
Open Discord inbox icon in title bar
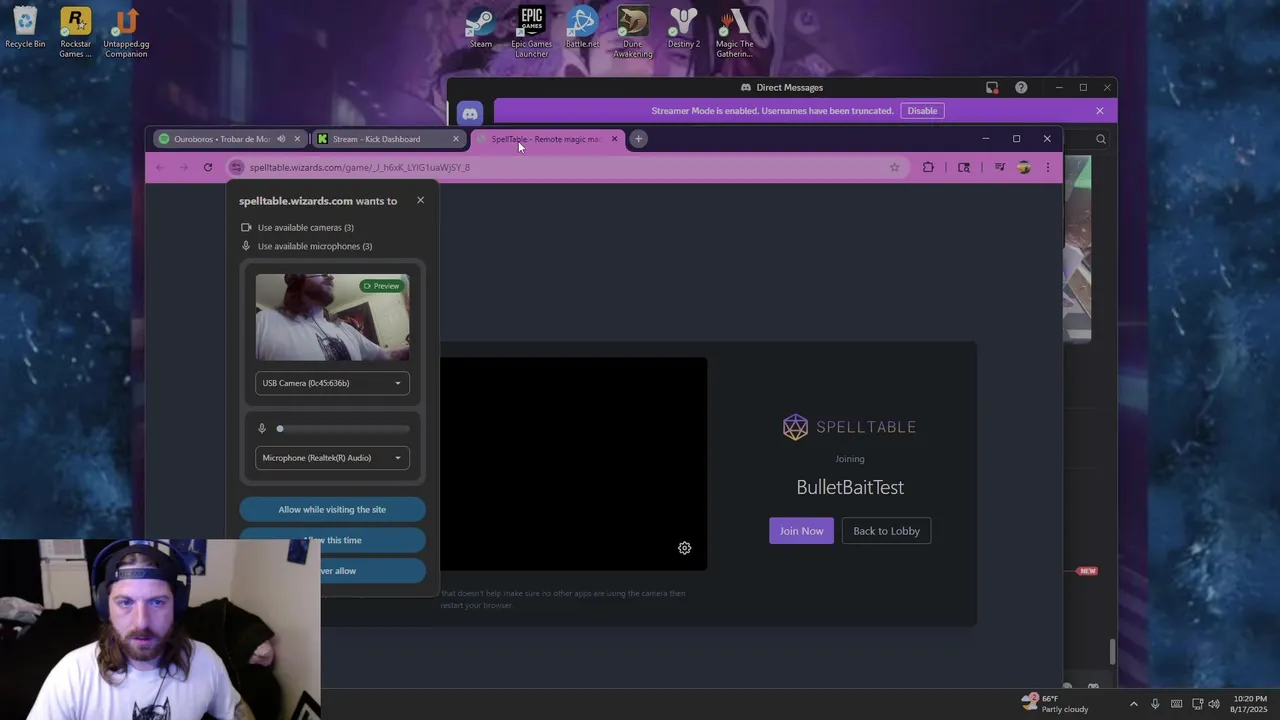point(992,88)
